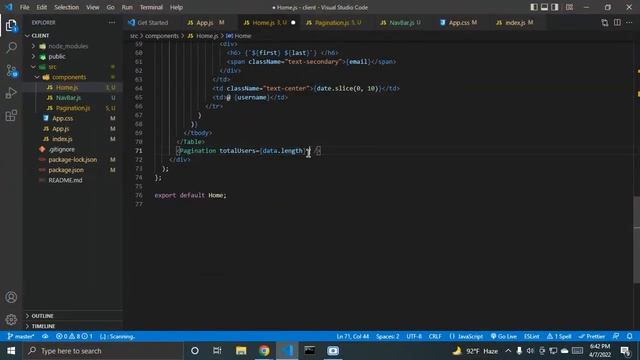The image size is (640, 360).
Task: Open File Explorer from taskbar
Action: [241, 351]
